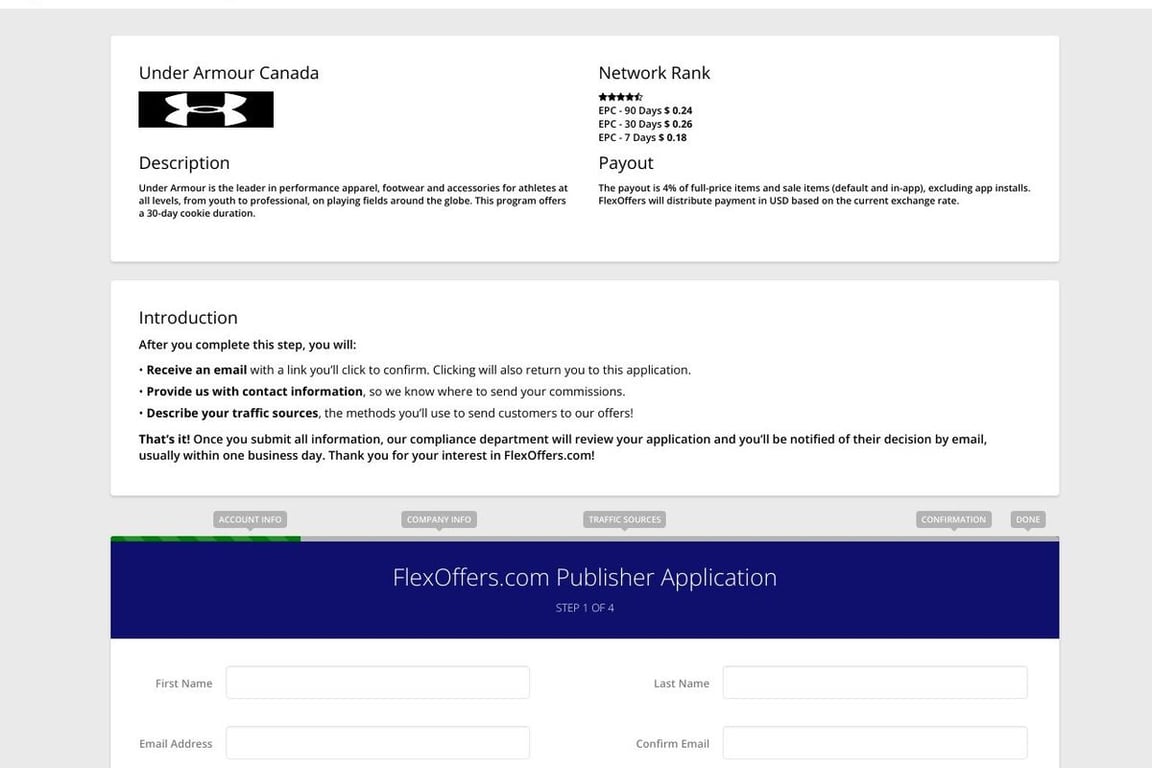This screenshot has height=768, width=1152.
Task: Go to the Traffic Sources step
Action: point(625,519)
